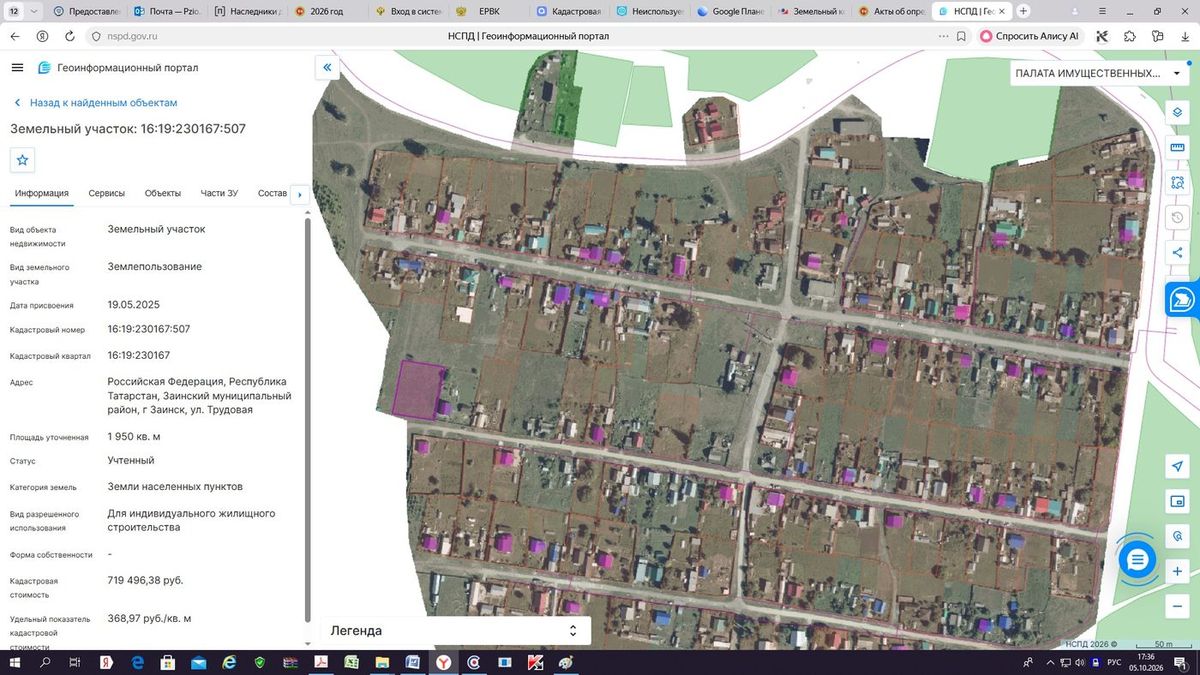
Task: Open the map layers tool
Action: click(x=1177, y=112)
